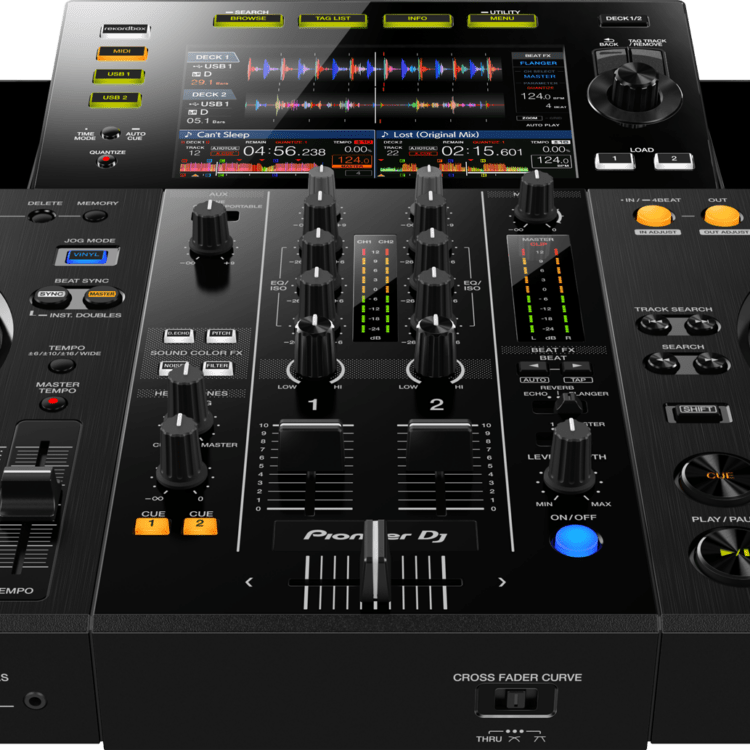Switch decks with DECK1/2 button
Viewport: 750px width, 750px height.
(623, 19)
